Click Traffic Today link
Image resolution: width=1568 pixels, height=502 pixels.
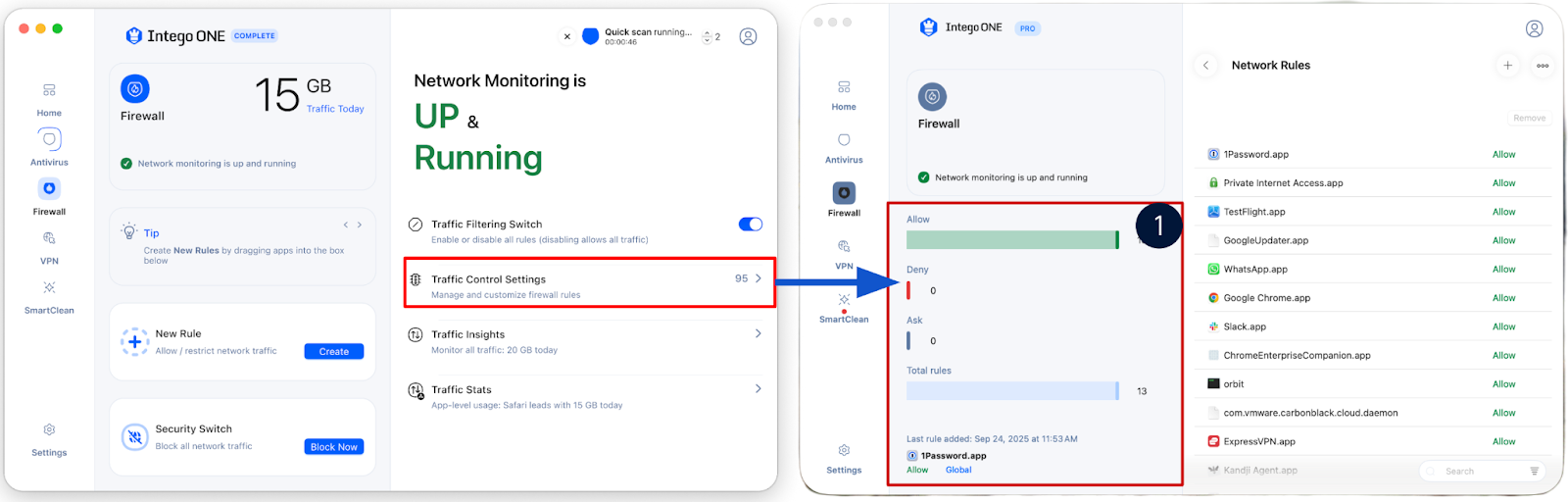point(335,109)
